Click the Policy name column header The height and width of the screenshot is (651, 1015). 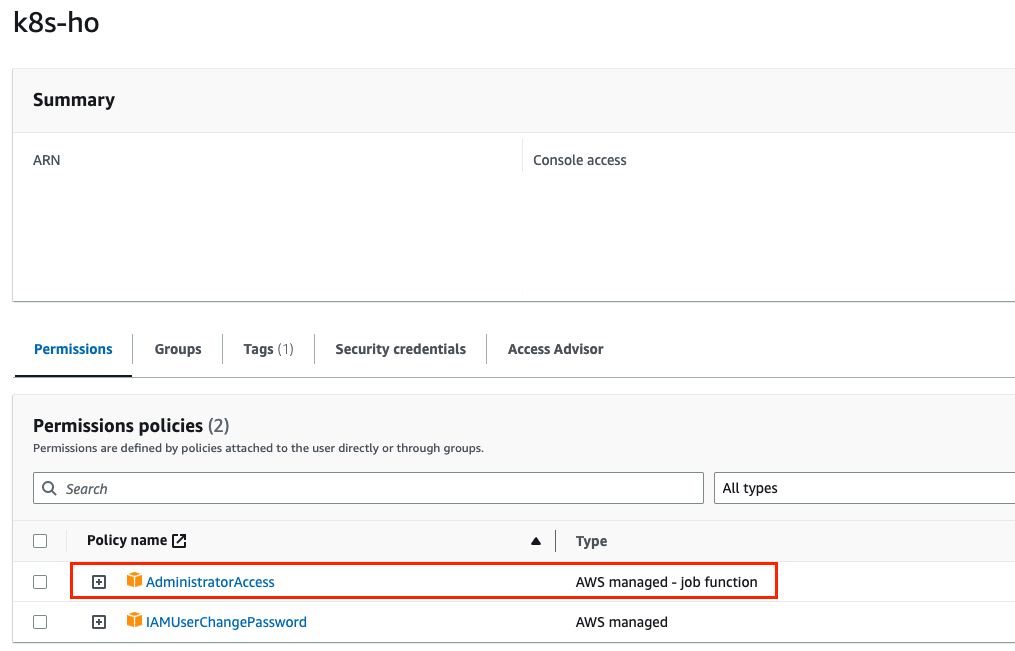[127, 540]
